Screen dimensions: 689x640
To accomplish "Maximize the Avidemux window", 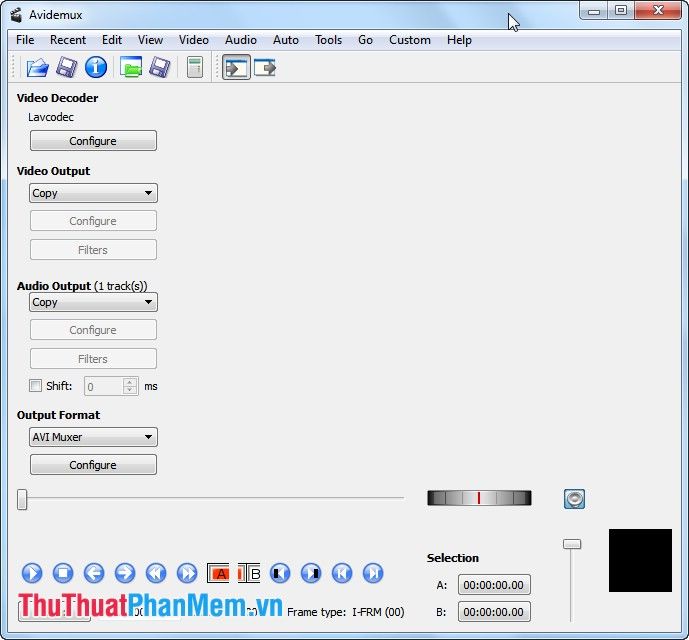I will tap(621, 11).
